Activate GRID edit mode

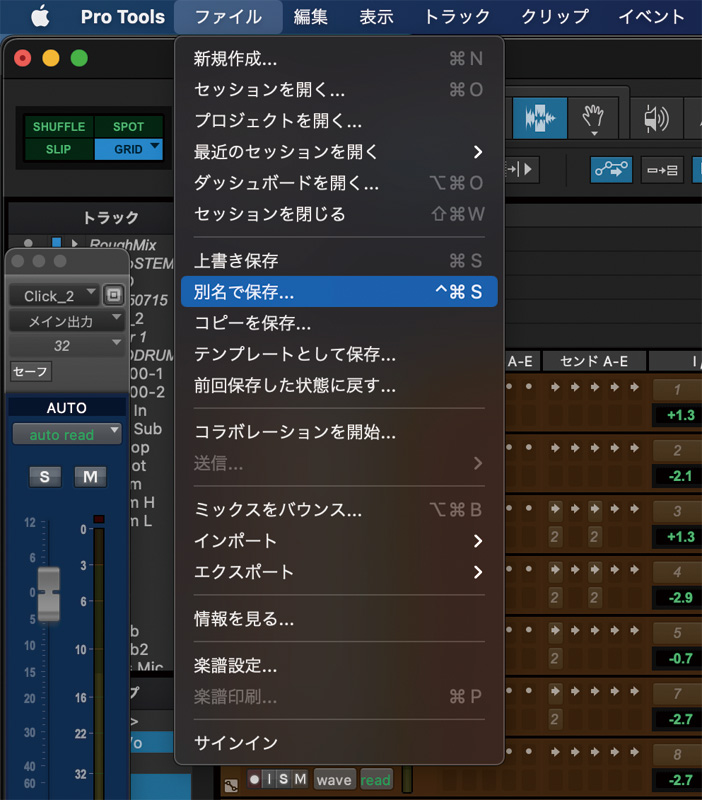click(x=128, y=149)
